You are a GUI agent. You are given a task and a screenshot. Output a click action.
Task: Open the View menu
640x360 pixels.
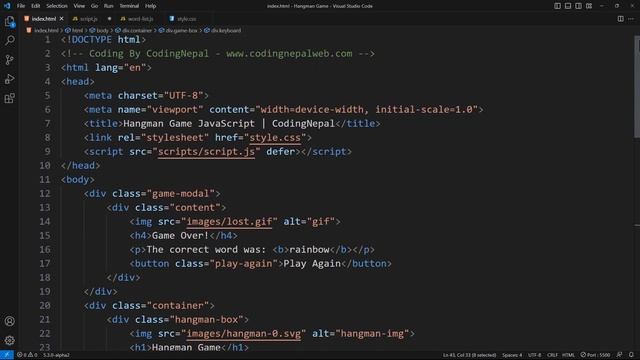pos(79,6)
